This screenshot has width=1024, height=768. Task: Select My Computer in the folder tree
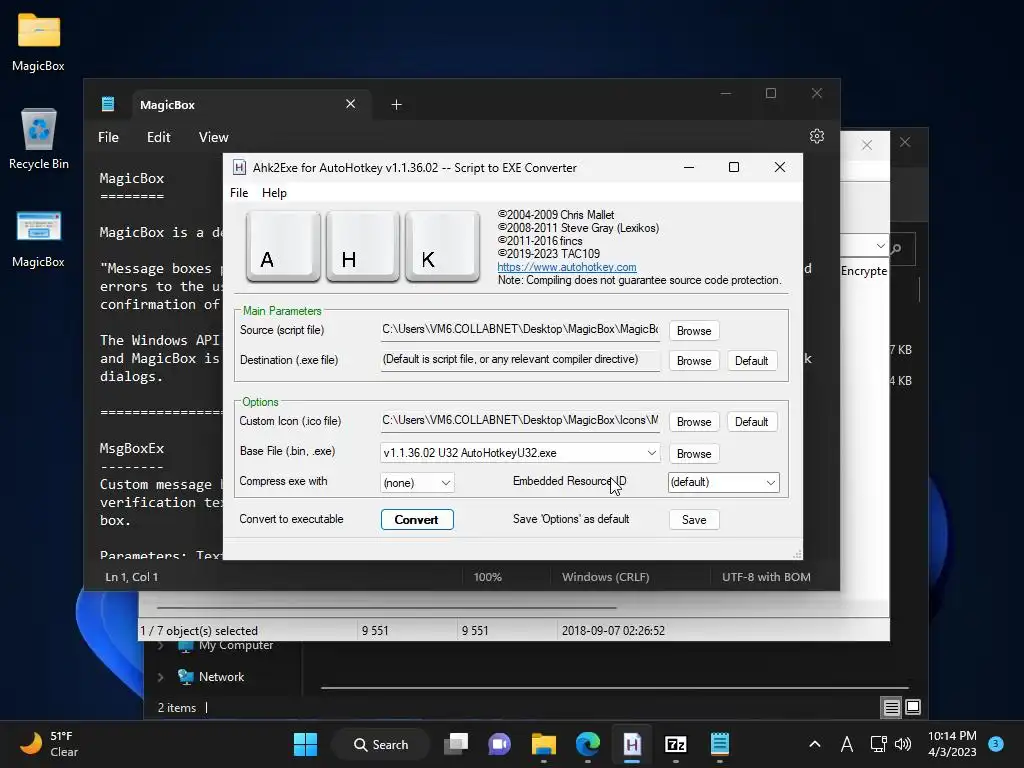(x=236, y=646)
